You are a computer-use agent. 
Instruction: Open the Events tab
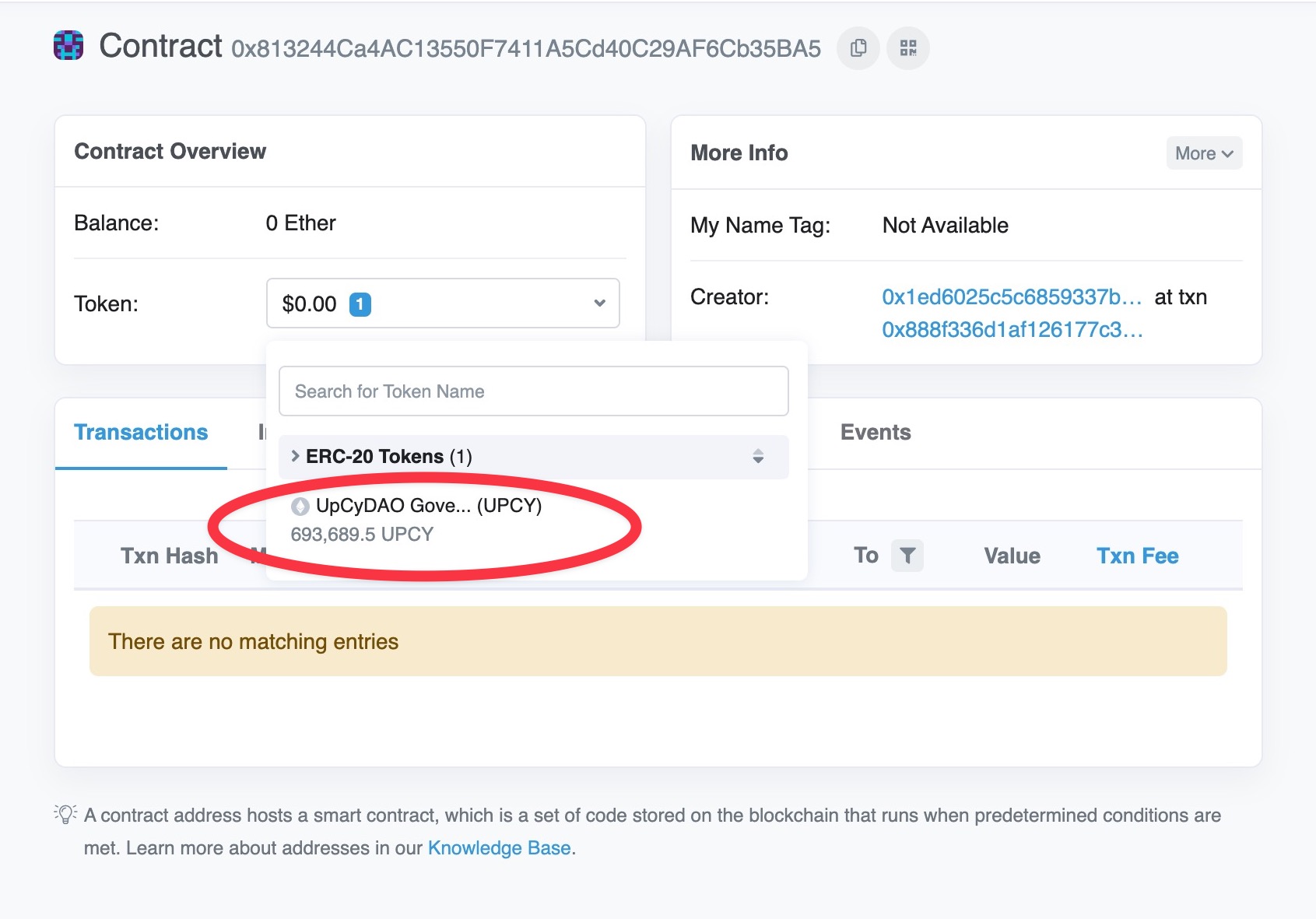pos(875,433)
